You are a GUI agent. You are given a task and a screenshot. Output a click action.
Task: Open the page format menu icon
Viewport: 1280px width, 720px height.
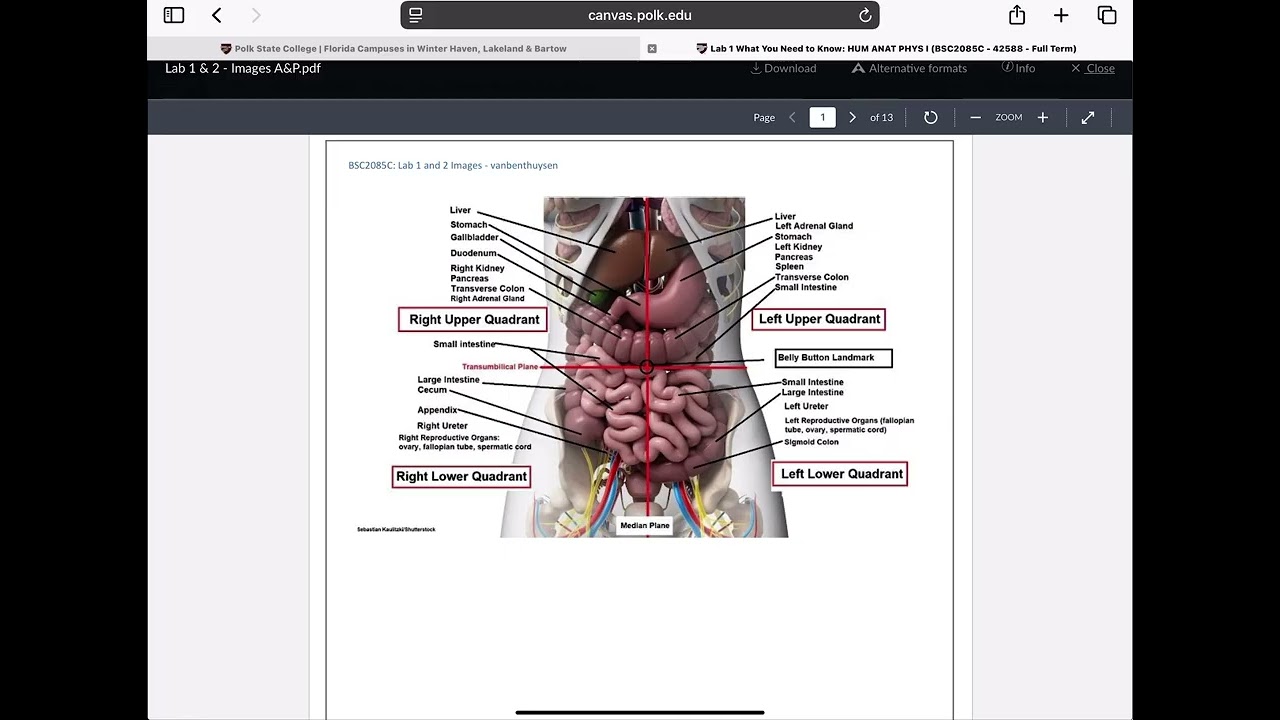click(416, 15)
